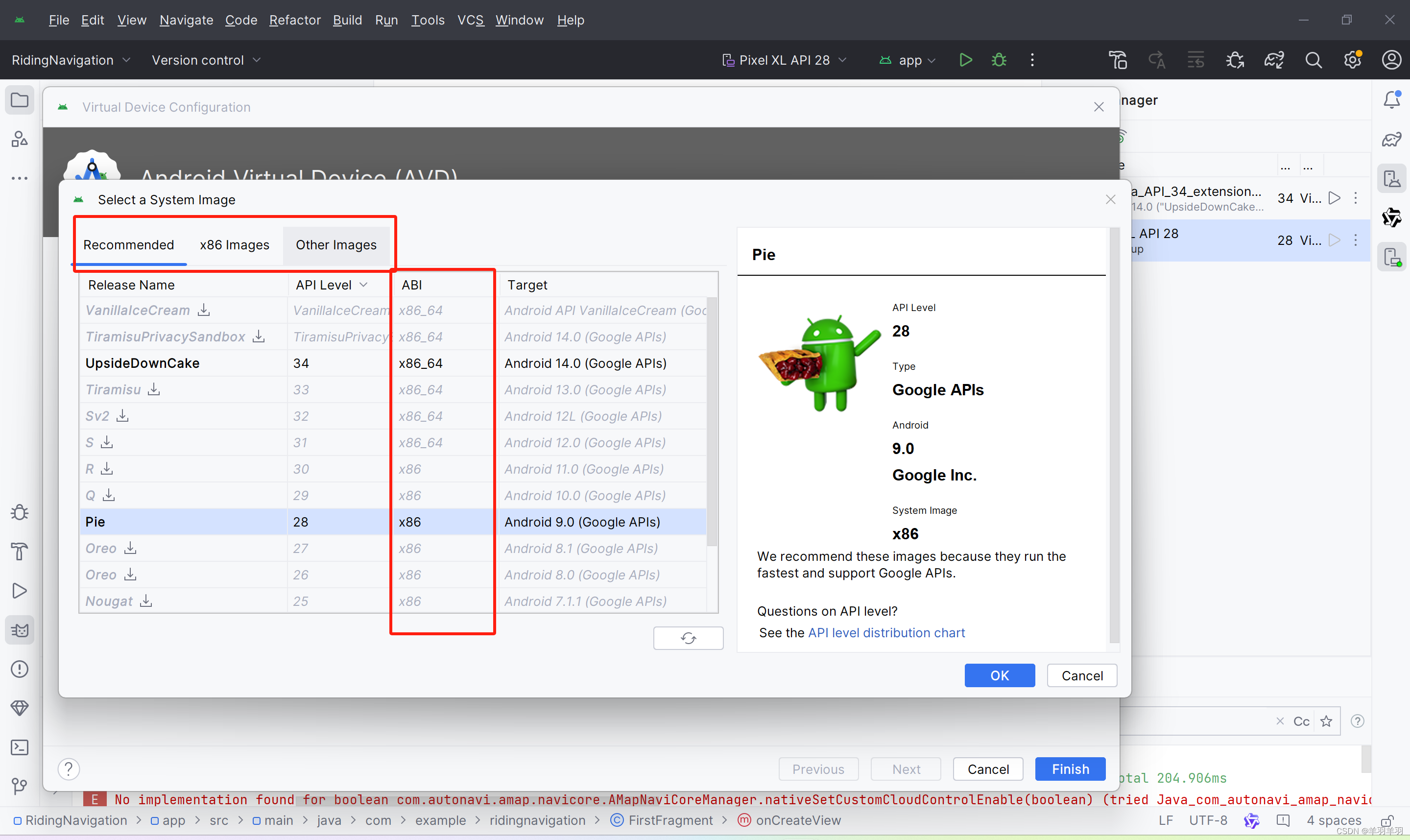Open the Refactor menu
Screen dimensions: 1410x840
295,20
